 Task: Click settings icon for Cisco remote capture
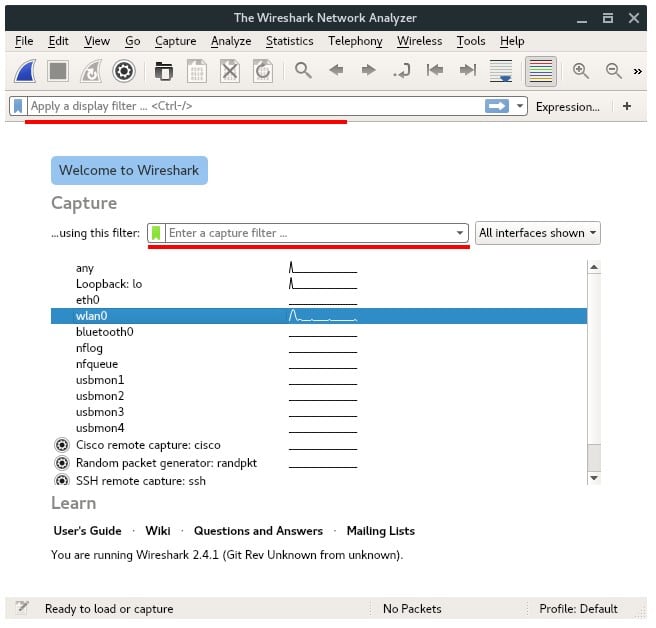[62, 445]
